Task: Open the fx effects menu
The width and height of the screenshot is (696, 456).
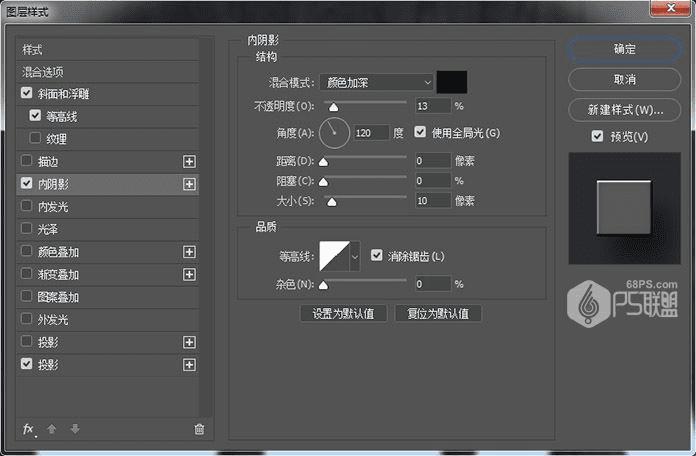Action: click(28, 429)
